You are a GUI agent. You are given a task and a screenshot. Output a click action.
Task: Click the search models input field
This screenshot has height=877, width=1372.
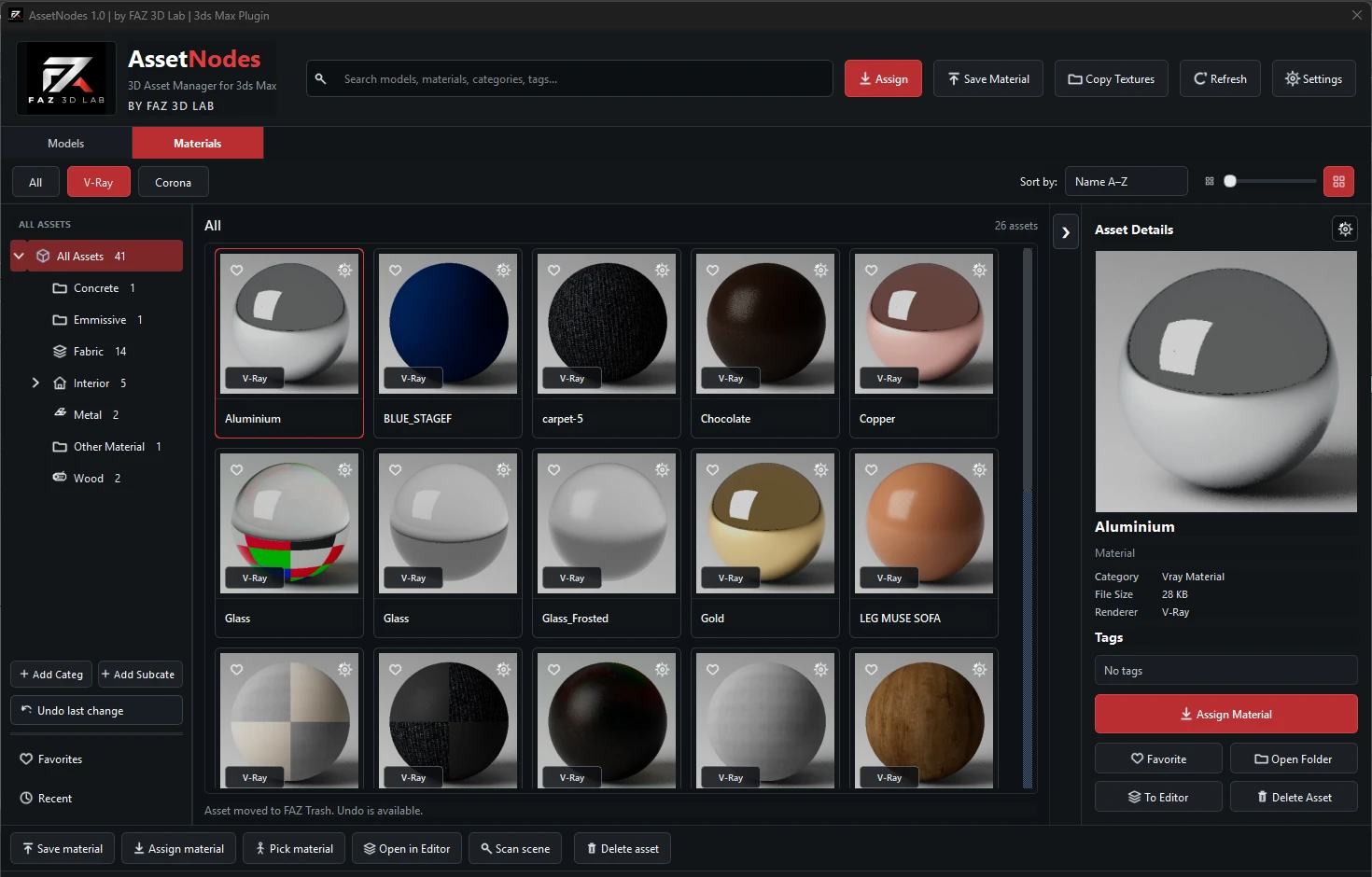(569, 78)
